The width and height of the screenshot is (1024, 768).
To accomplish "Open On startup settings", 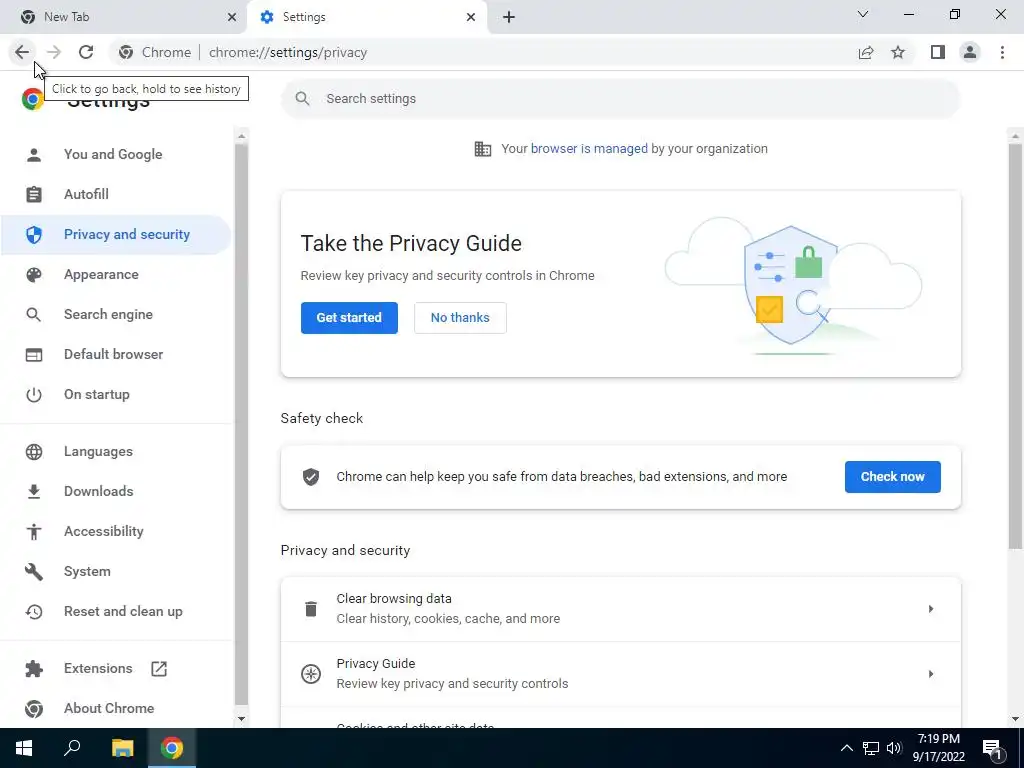I will (x=115, y=394).
